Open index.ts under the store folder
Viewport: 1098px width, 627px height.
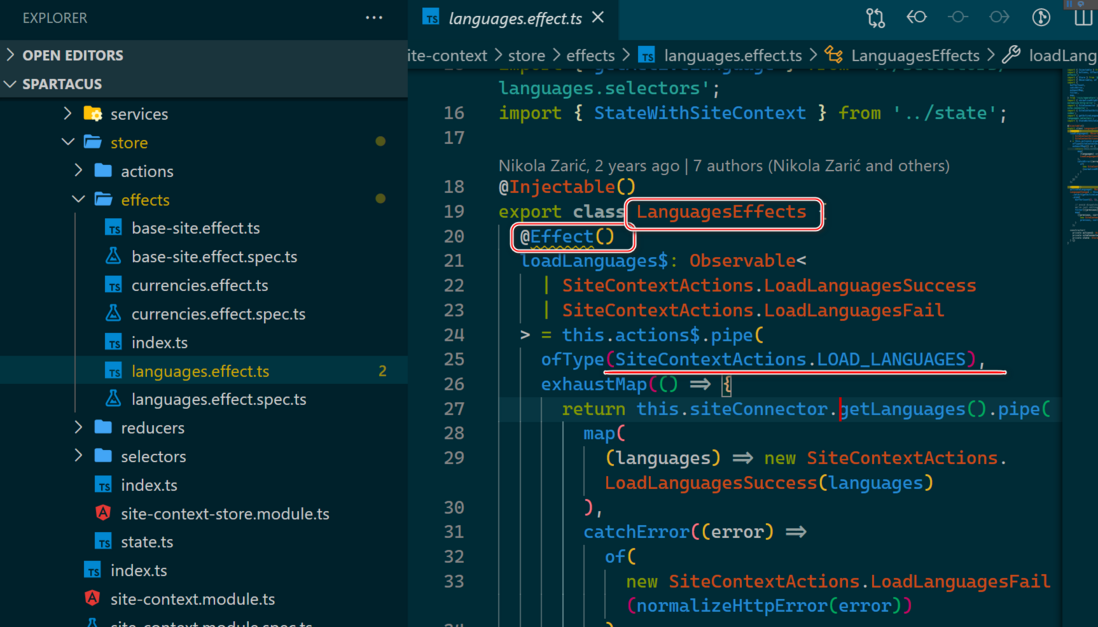pyautogui.click(x=148, y=485)
